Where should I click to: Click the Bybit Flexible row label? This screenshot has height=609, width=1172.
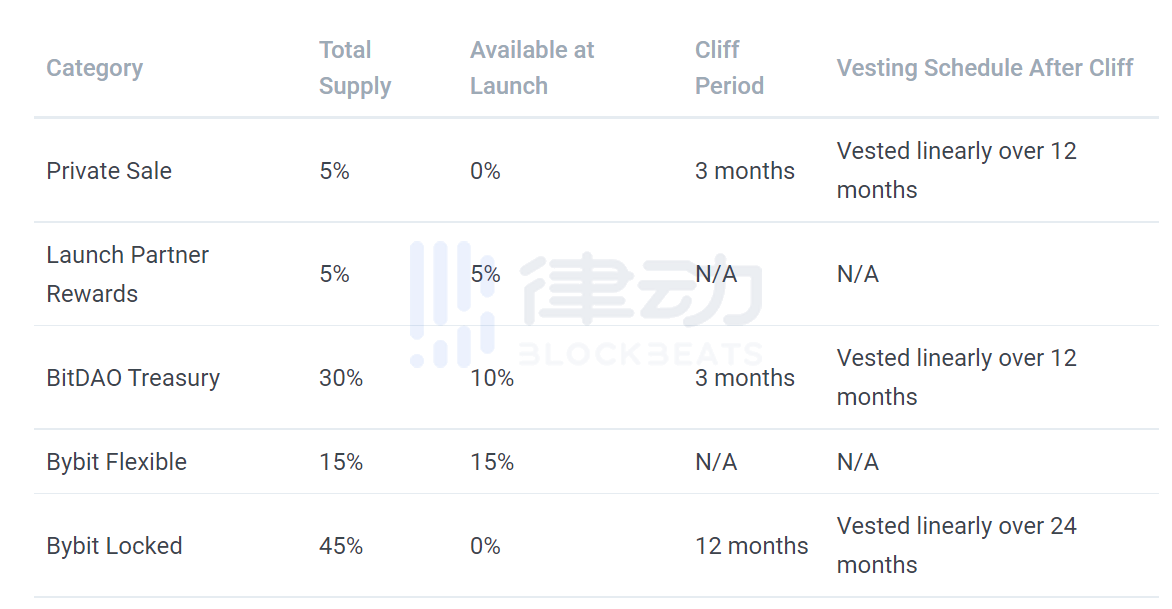point(117,462)
